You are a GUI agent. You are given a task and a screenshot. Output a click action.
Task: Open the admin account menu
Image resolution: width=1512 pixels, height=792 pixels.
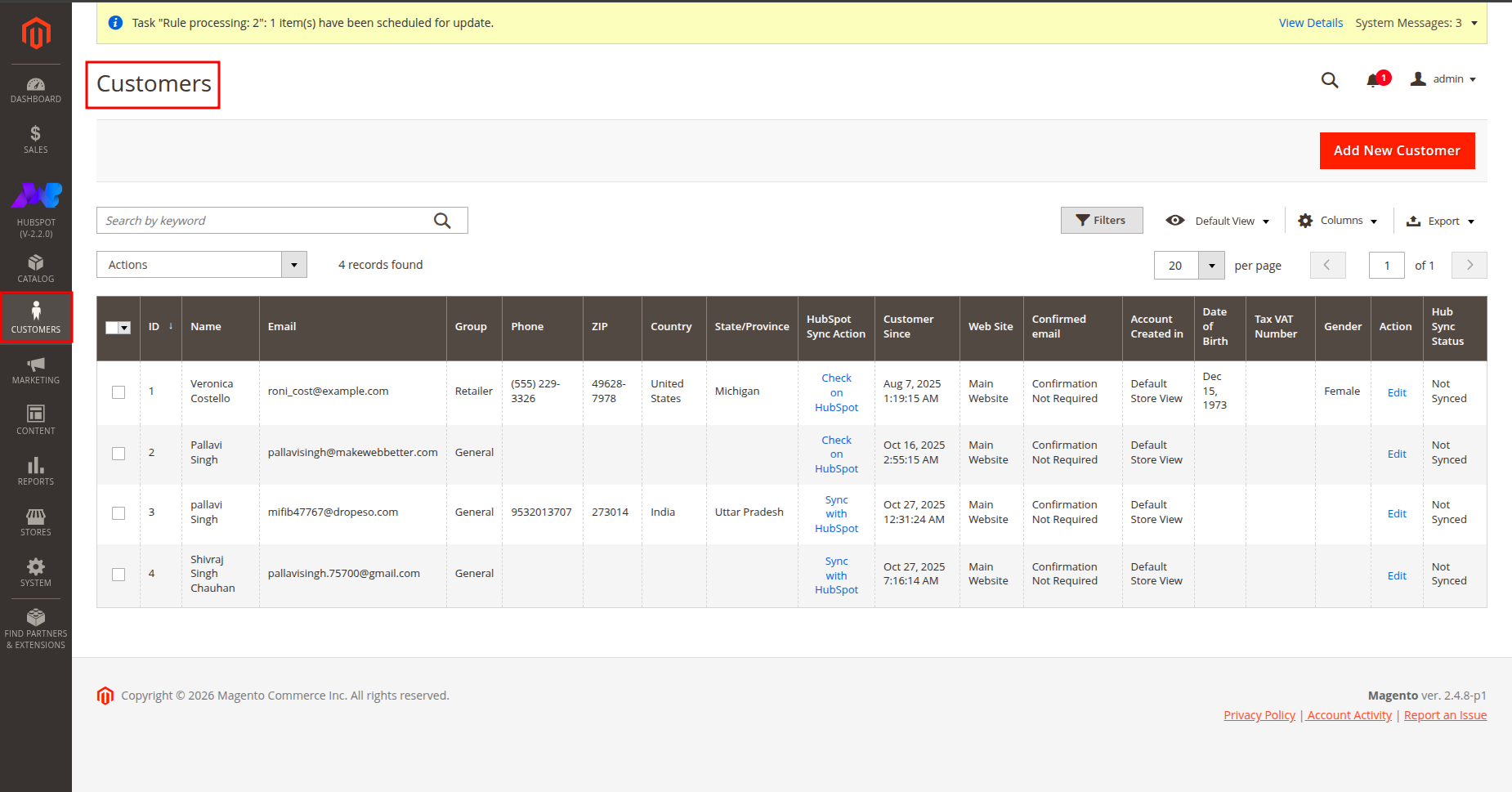(1443, 79)
